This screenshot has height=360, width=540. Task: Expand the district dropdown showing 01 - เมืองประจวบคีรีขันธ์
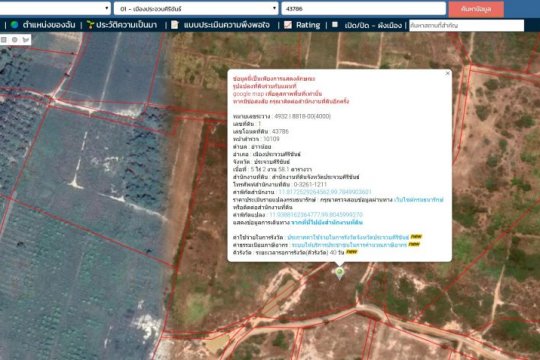click(196, 9)
